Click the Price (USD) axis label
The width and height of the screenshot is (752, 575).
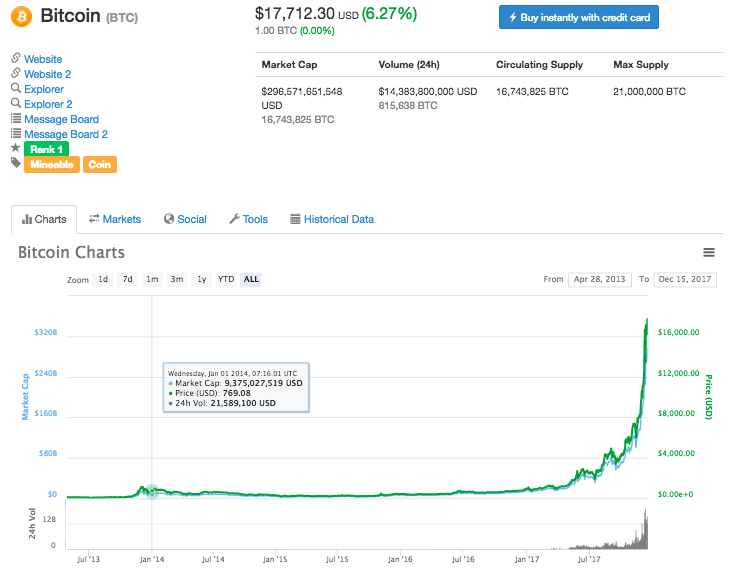pyautogui.click(x=708, y=397)
